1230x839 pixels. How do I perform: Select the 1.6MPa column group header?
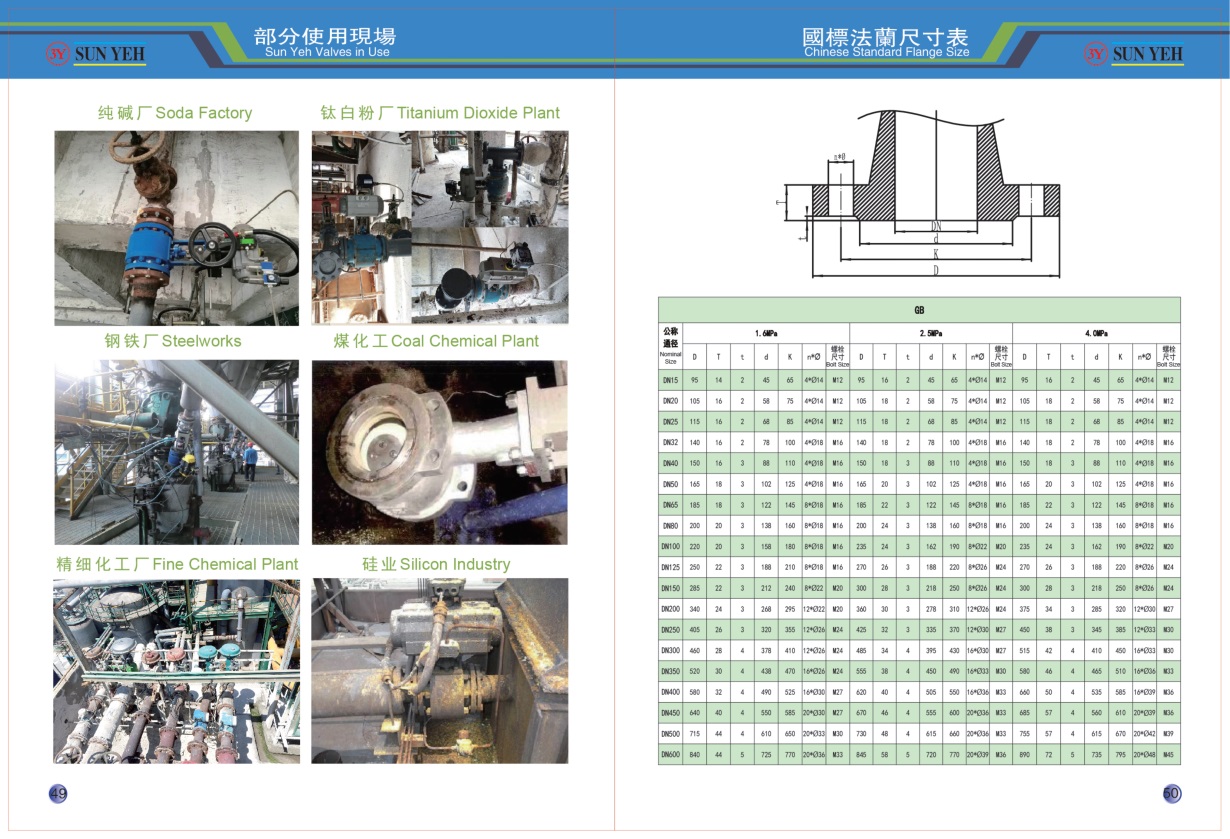click(x=766, y=333)
